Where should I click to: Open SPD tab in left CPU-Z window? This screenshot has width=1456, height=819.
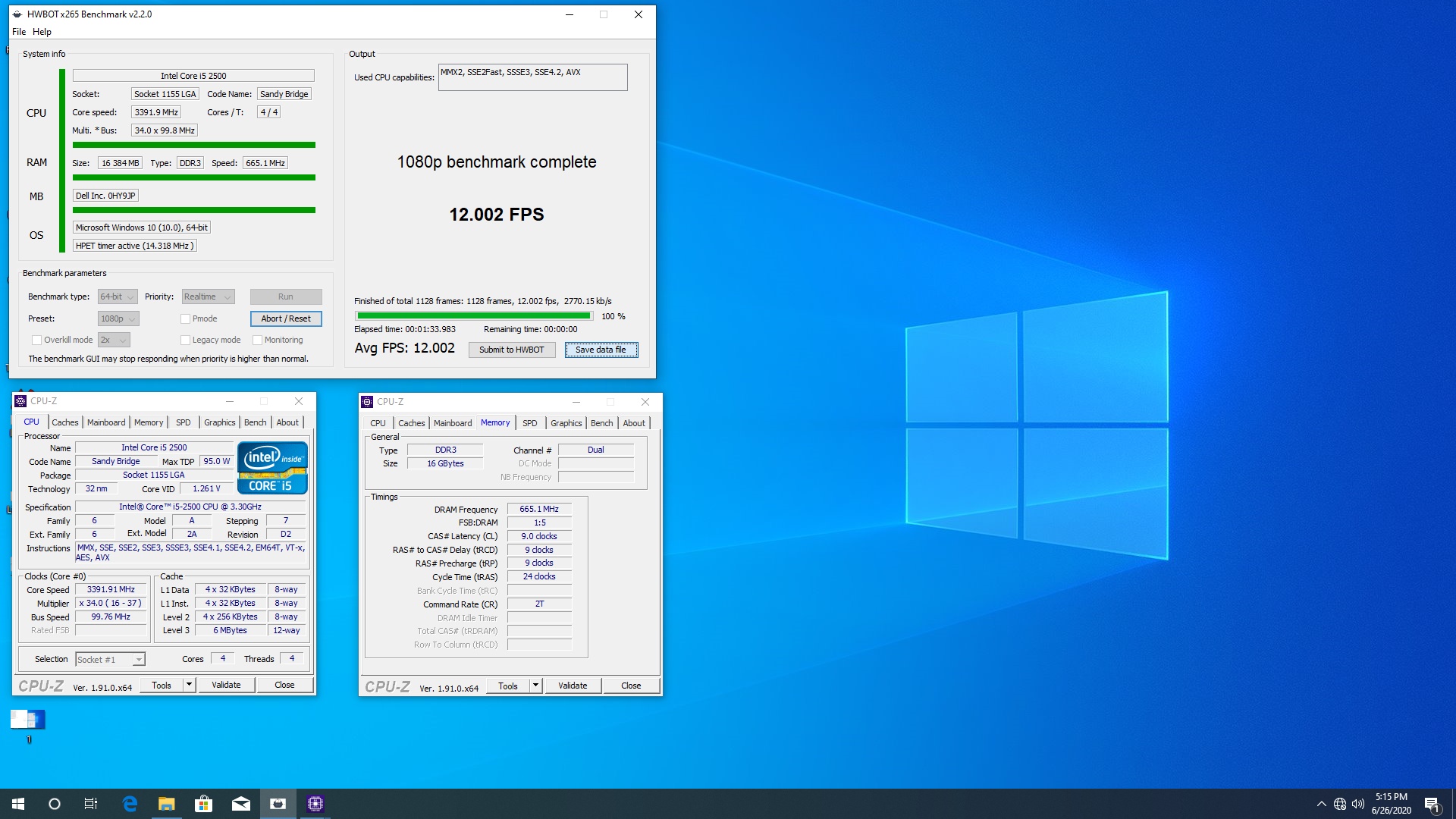pyautogui.click(x=184, y=422)
